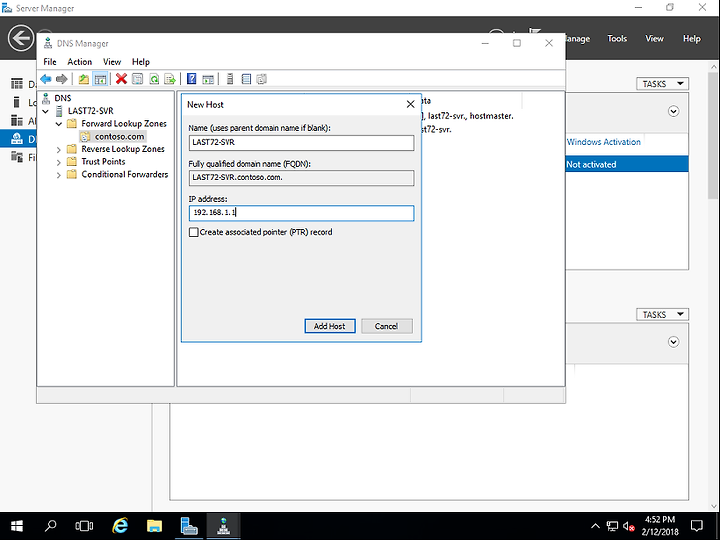The height and width of the screenshot is (540, 720).
Task: Click Cancel in the New Host dialog
Action: [x=387, y=326]
